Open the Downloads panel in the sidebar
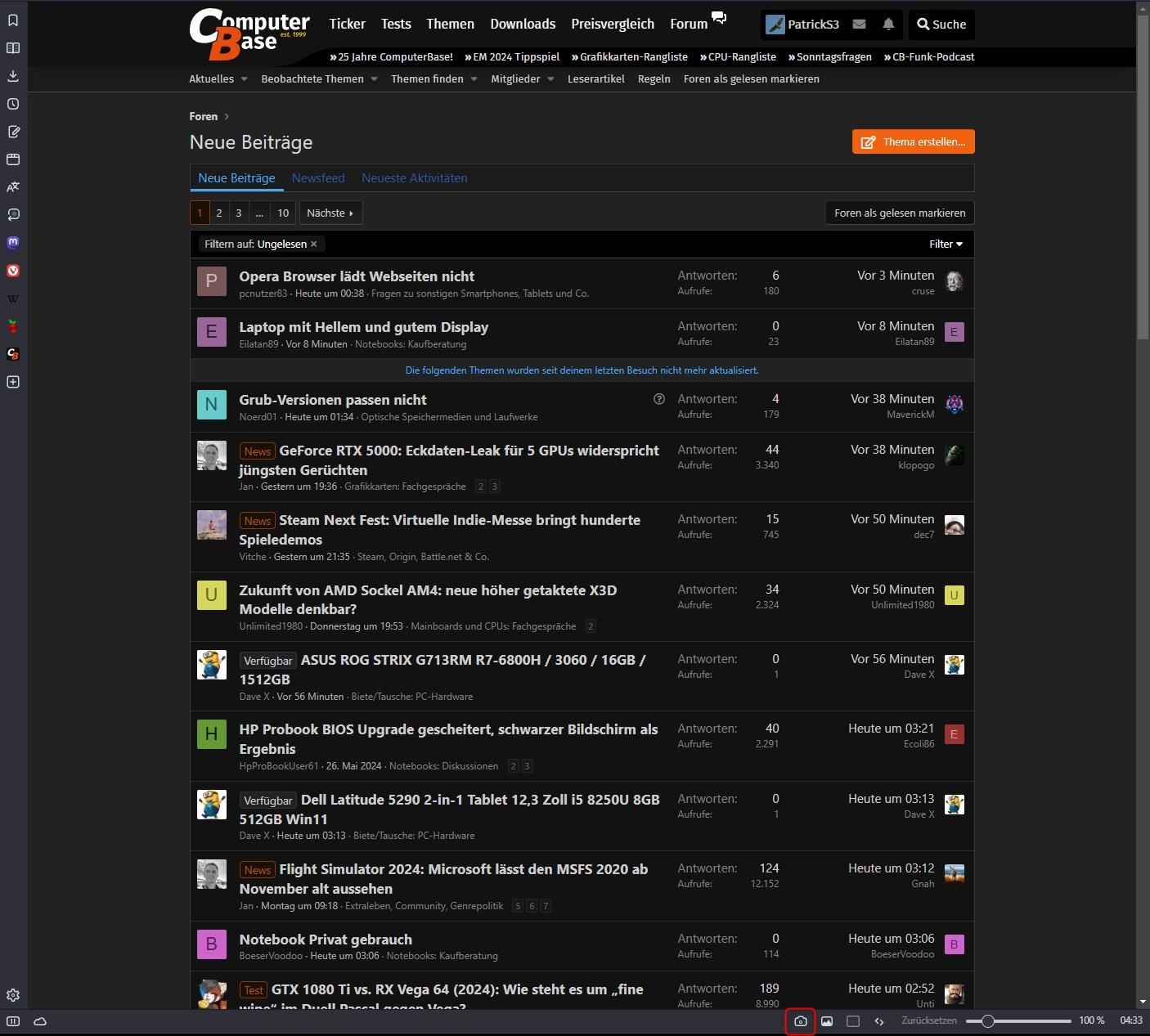 point(13,76)
